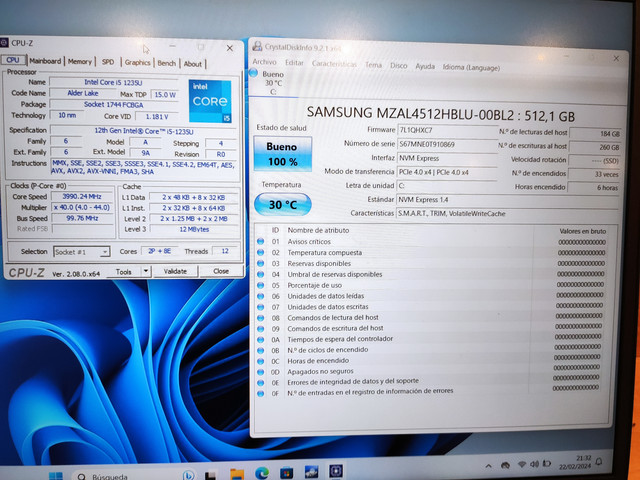The width and height of the screenshot is (640, 480).
Task: Click the CPU-Z title bar app icon
Action: [4, 42]
